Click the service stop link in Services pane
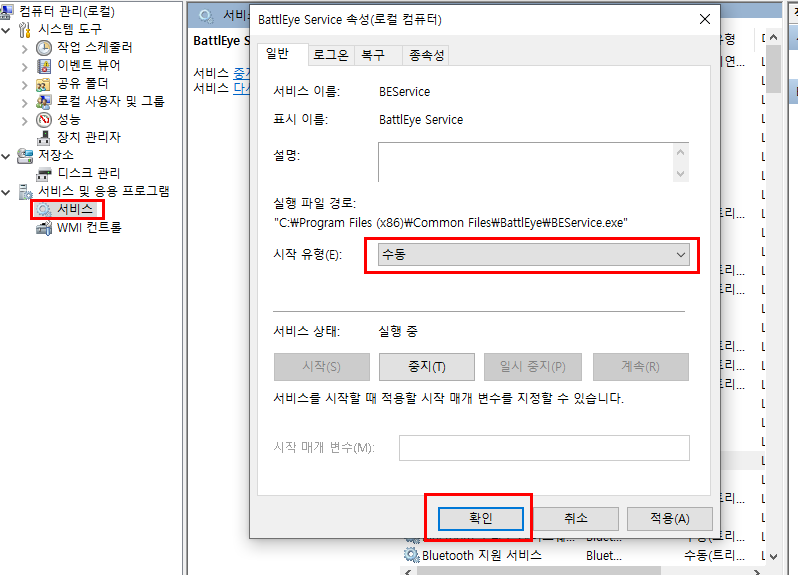 click(241, 73)
